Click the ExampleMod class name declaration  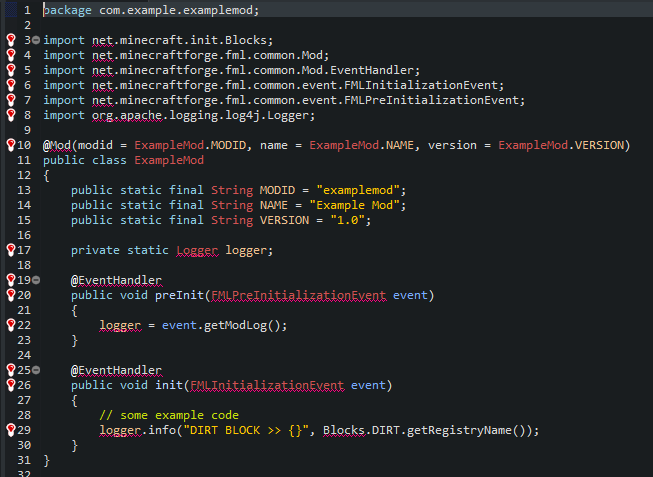(x=168, y=160)
